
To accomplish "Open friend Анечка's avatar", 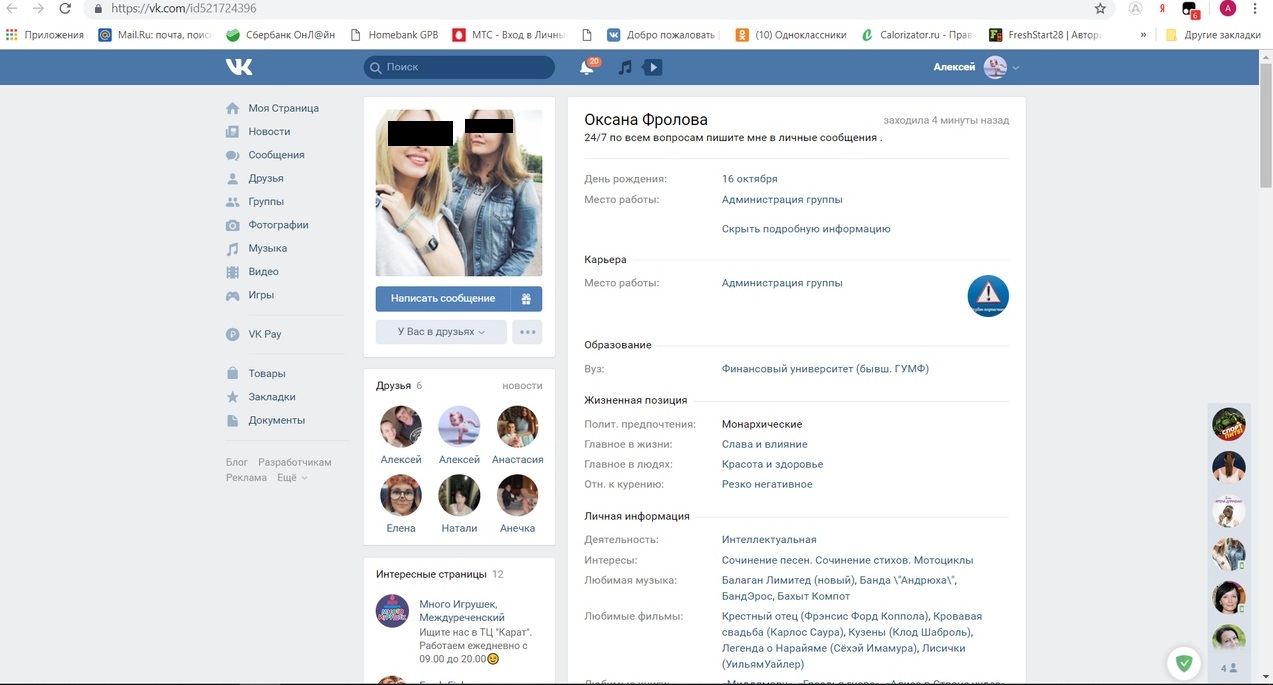I will pyautogui.click(x=518, y=495).
